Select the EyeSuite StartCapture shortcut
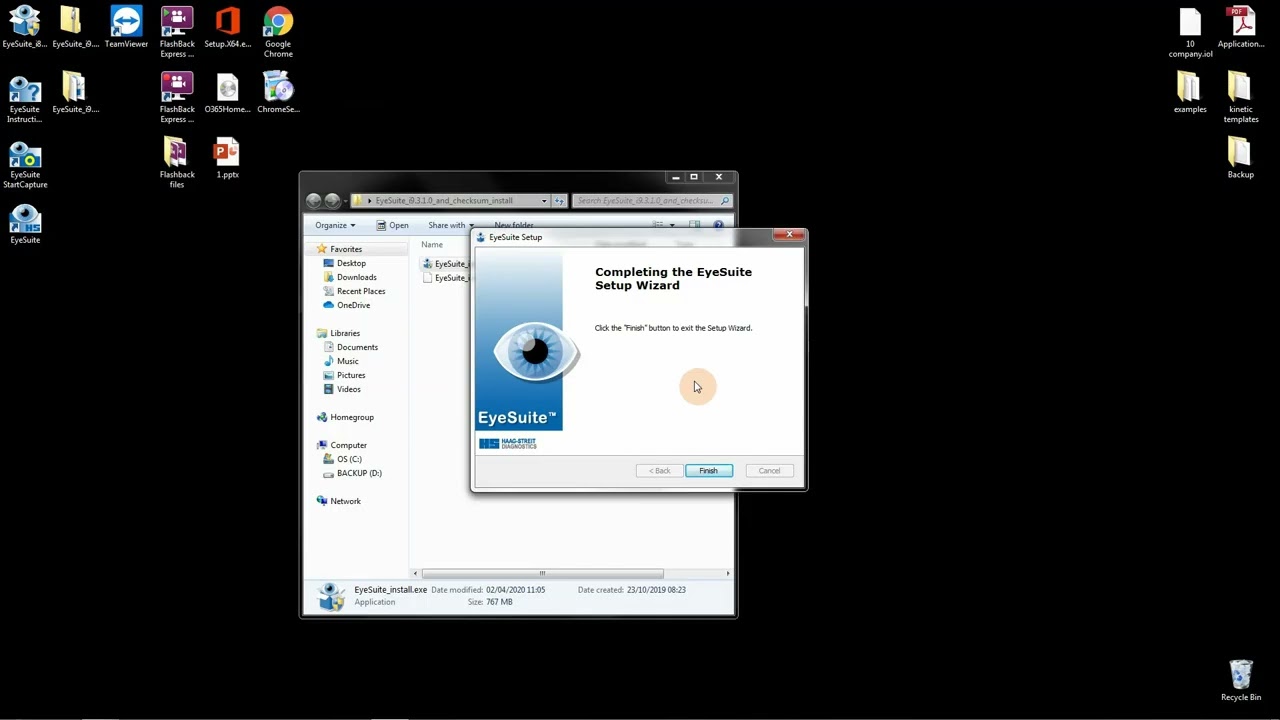The image size is (1280, 720). pos(25,163)
